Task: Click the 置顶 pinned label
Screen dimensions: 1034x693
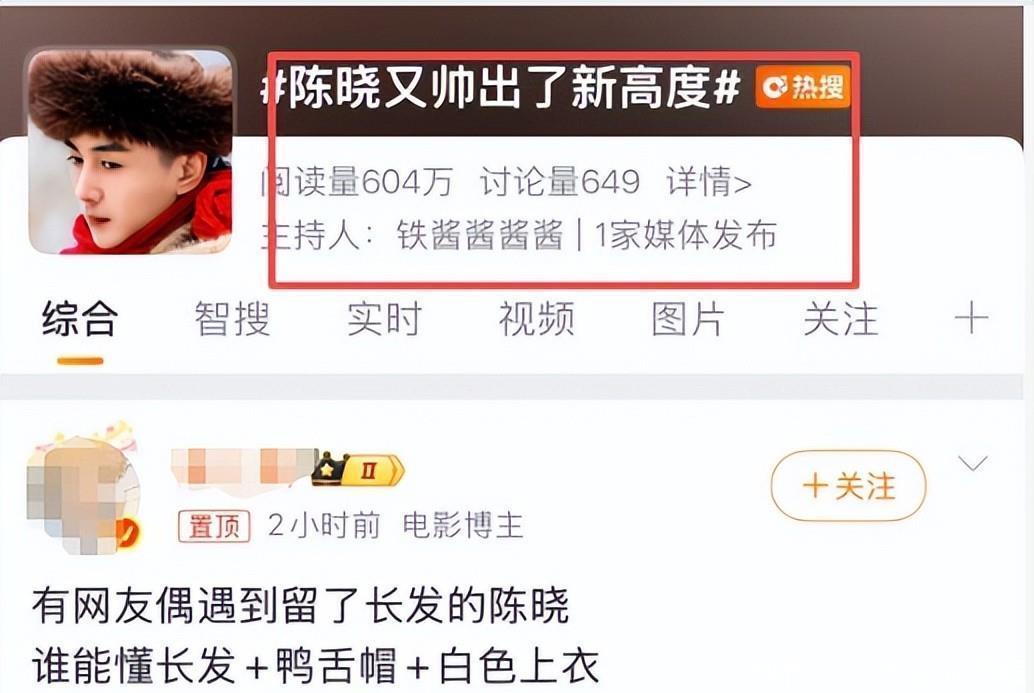Action: (x=214, y=526)
